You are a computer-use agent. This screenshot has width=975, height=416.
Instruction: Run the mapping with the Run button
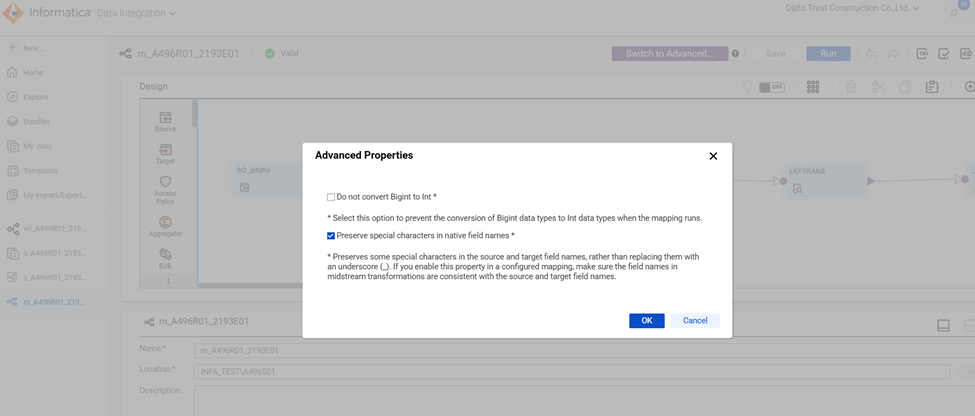tap(828, 53)
